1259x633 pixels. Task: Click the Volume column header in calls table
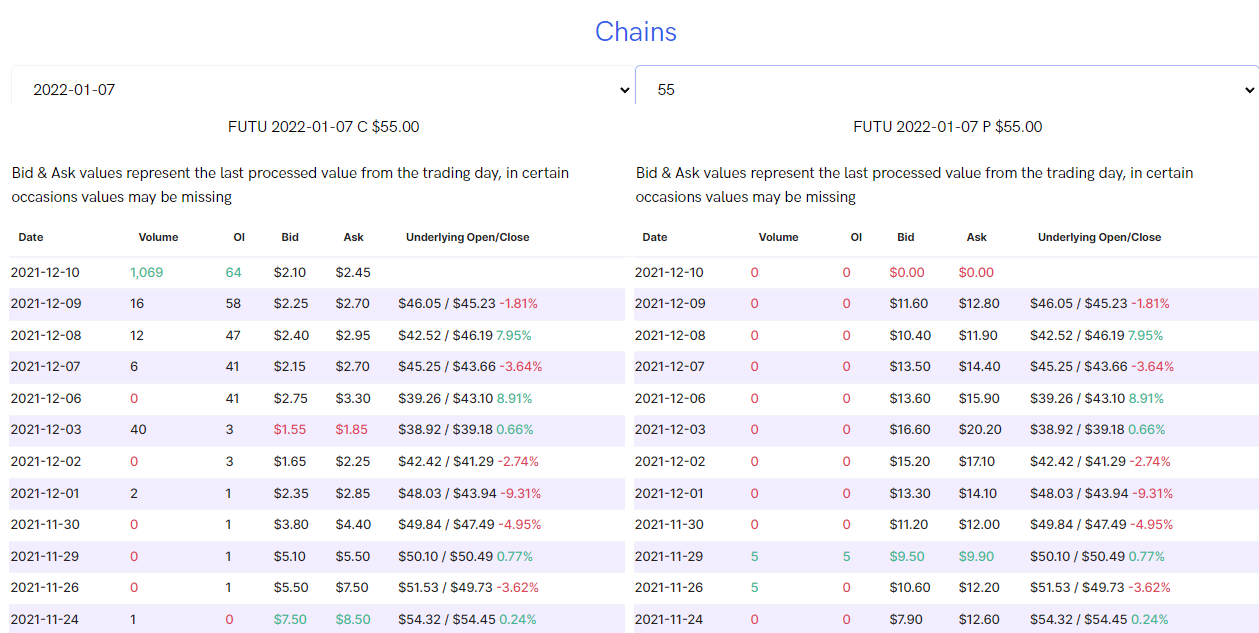click(x=158, y=237)
